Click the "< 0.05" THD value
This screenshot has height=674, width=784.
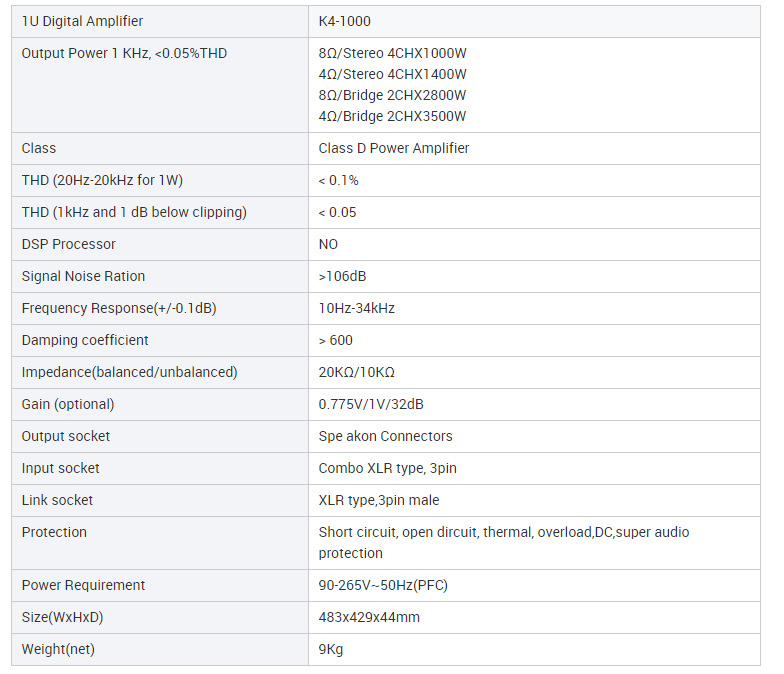(x=338, y=212)
